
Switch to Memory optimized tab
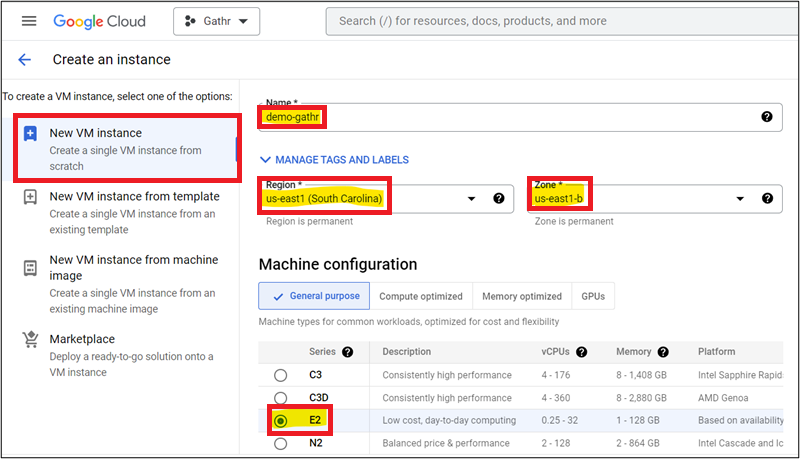(521, 296)
